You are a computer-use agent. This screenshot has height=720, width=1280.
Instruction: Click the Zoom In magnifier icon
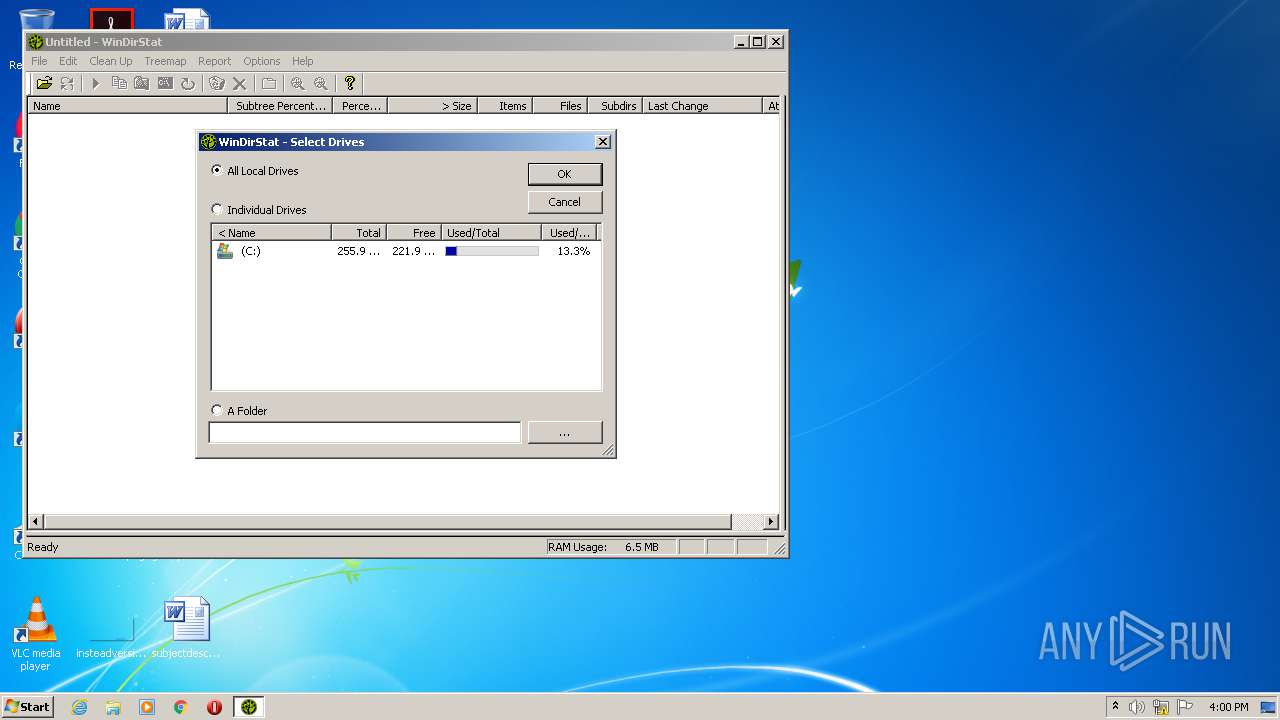[x=297, y=83]
